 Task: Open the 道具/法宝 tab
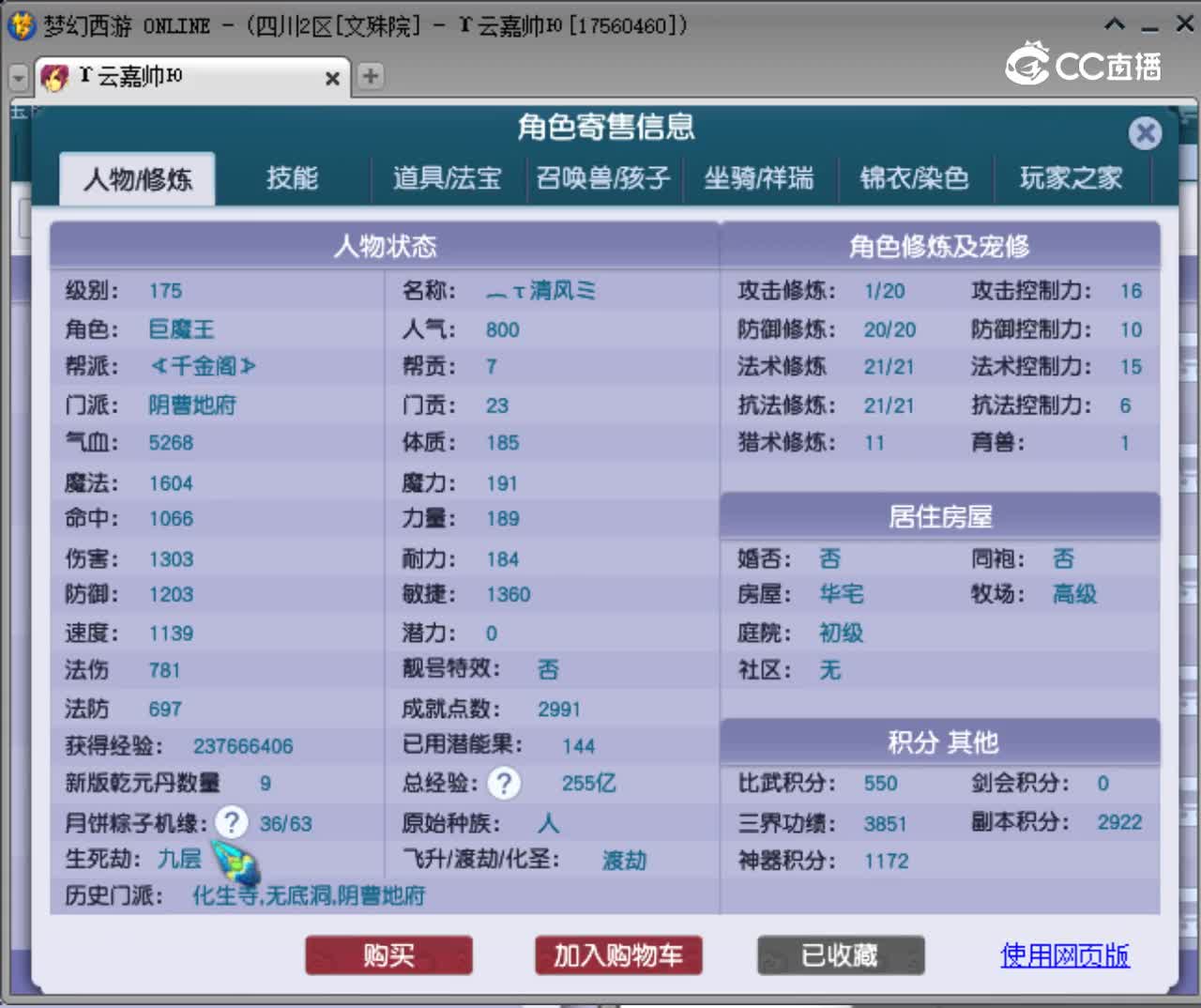click(x=448, y=178)
